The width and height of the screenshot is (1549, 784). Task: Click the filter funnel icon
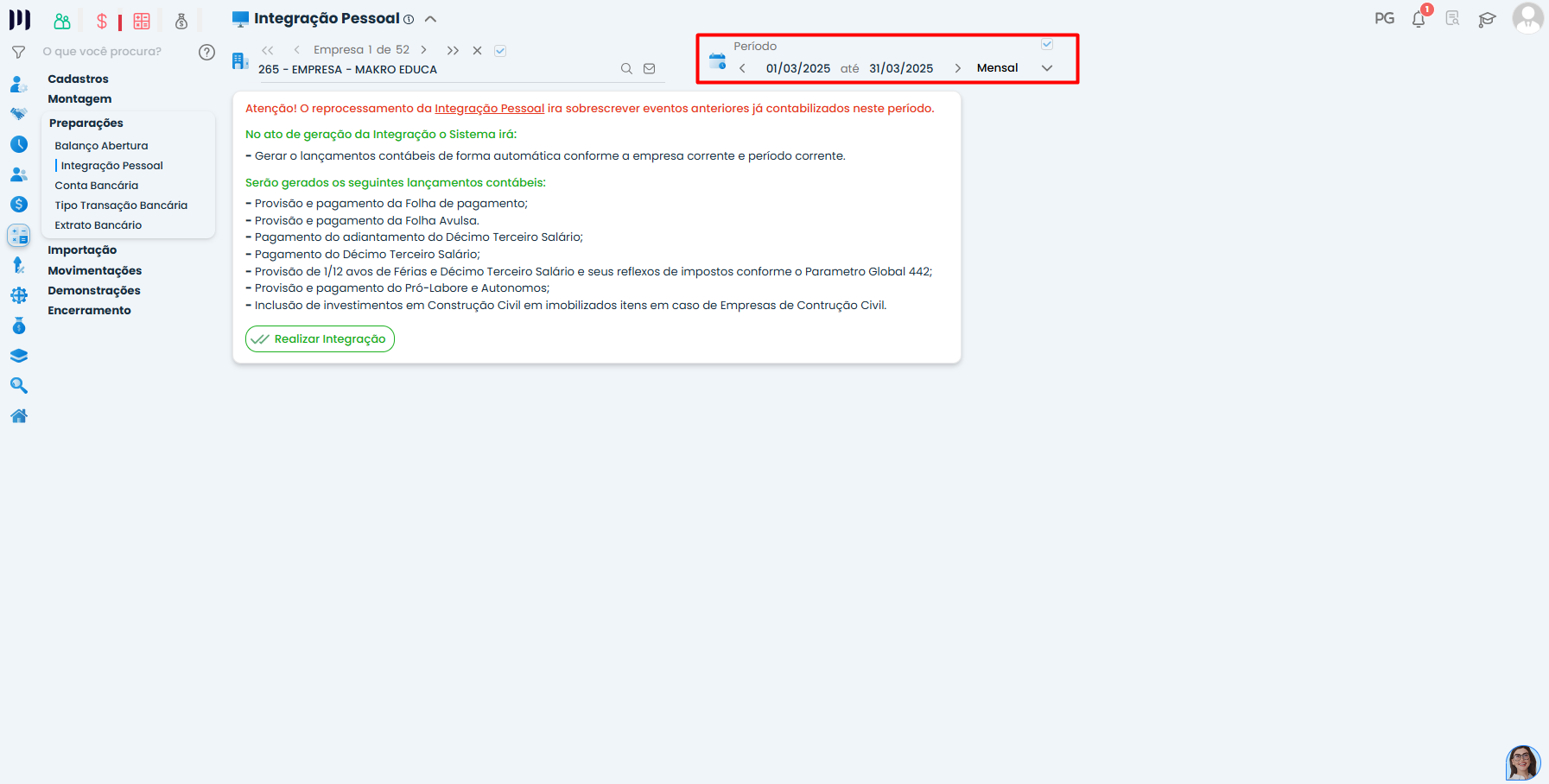18,52
